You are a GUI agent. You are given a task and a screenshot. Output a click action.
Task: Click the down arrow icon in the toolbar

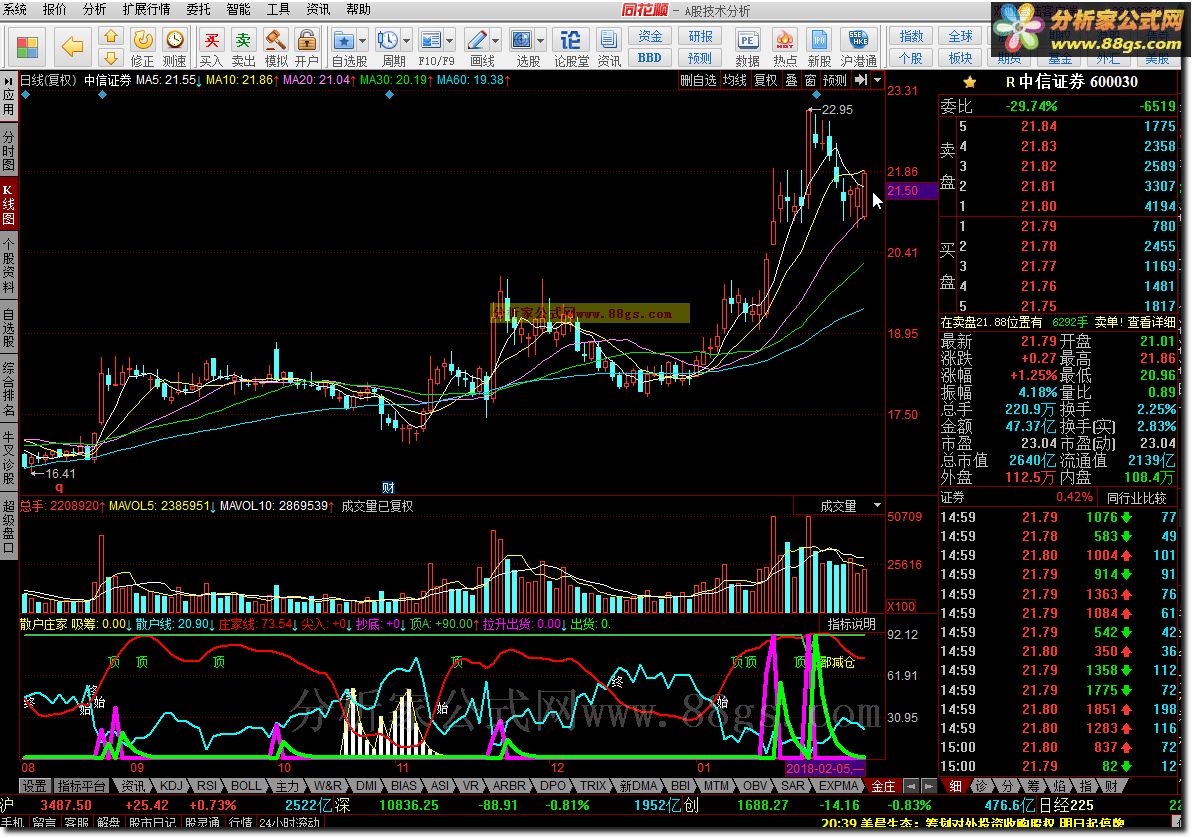[x=111, y=57]
